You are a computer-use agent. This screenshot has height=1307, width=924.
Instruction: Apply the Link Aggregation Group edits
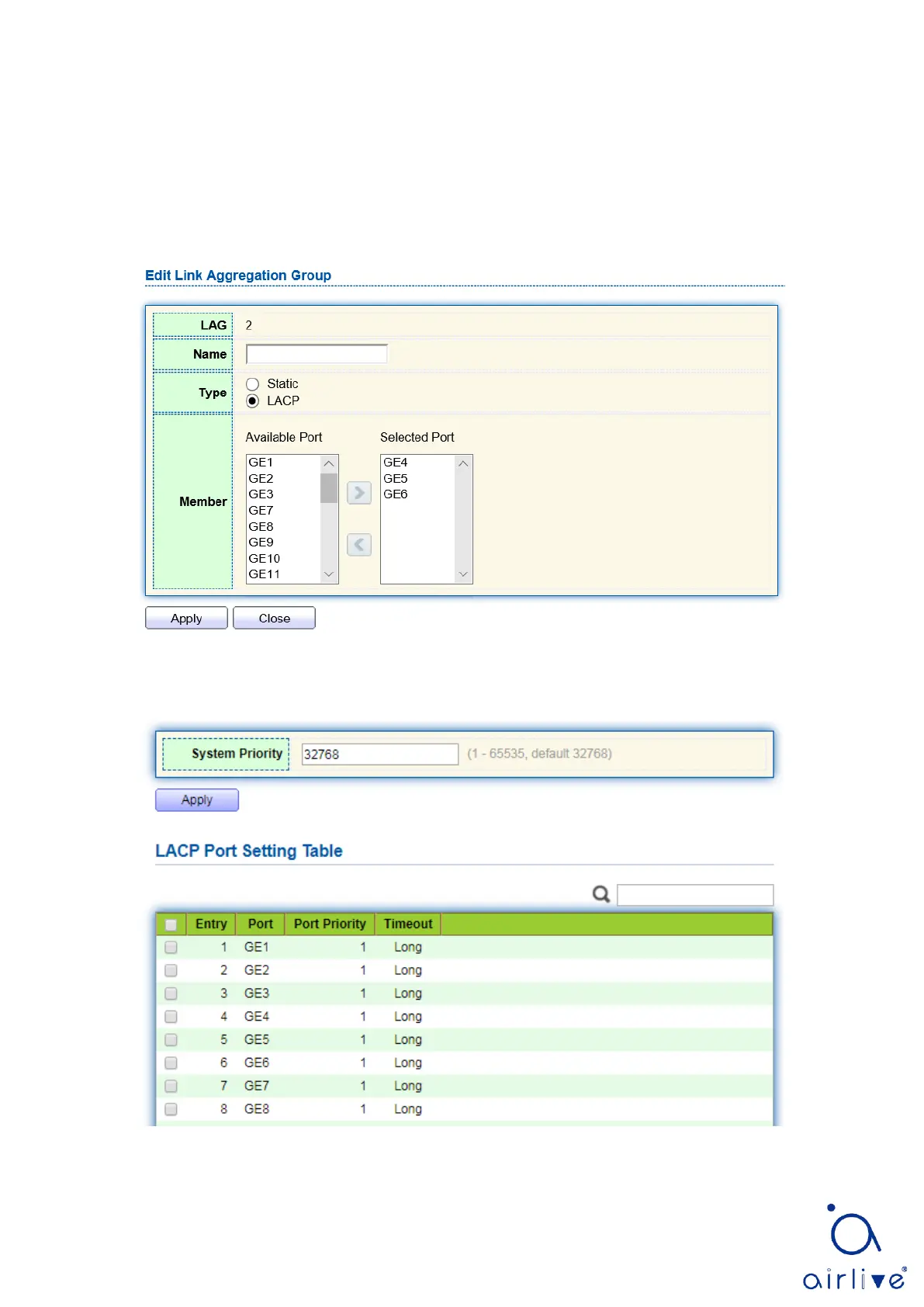(186, 618)
